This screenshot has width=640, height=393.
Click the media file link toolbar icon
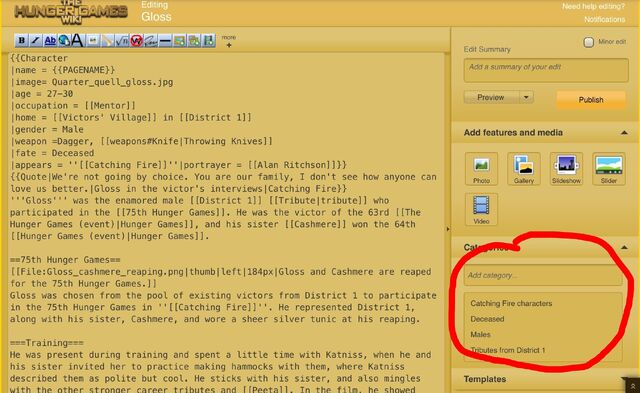[107, 40]
